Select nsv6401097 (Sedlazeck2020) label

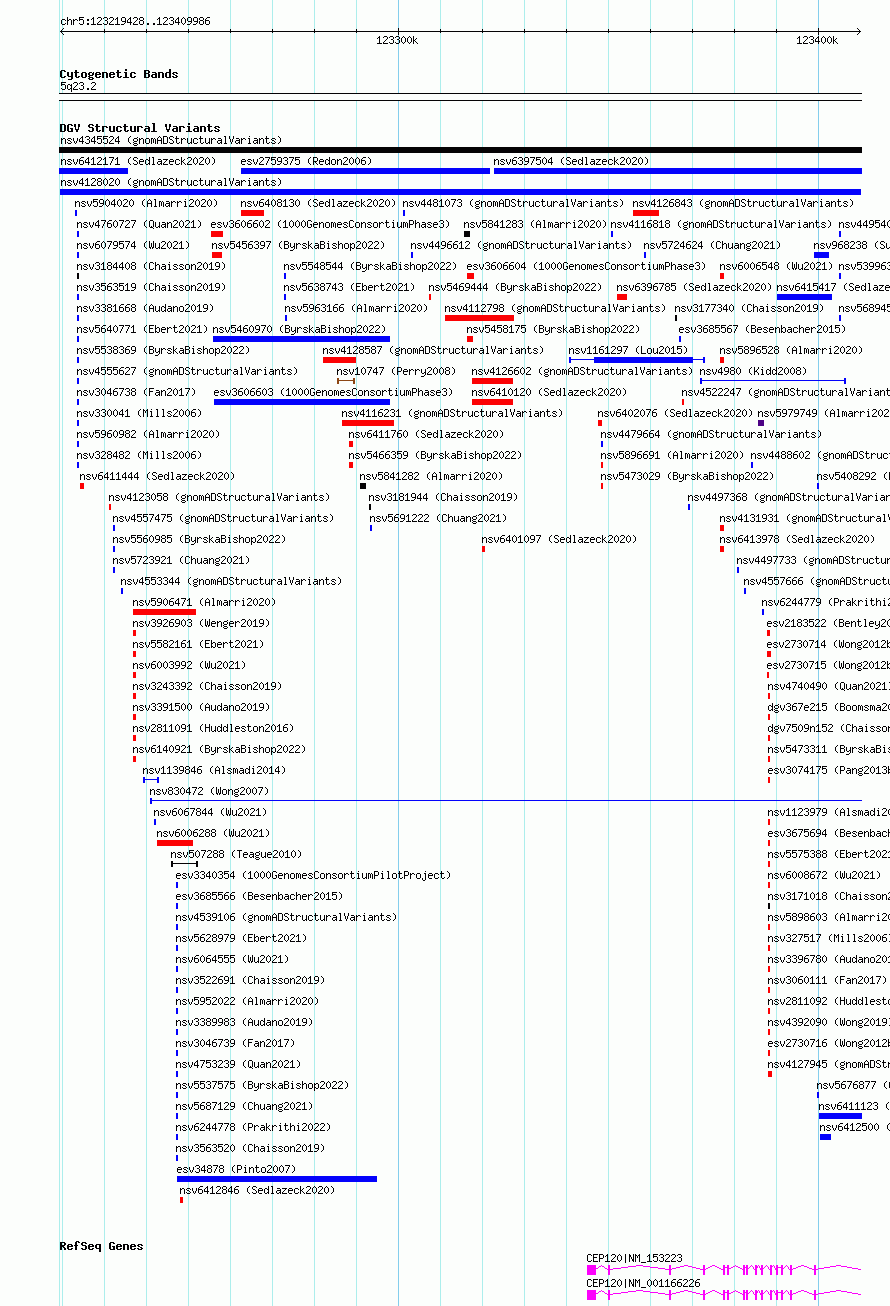click(559, 539)
